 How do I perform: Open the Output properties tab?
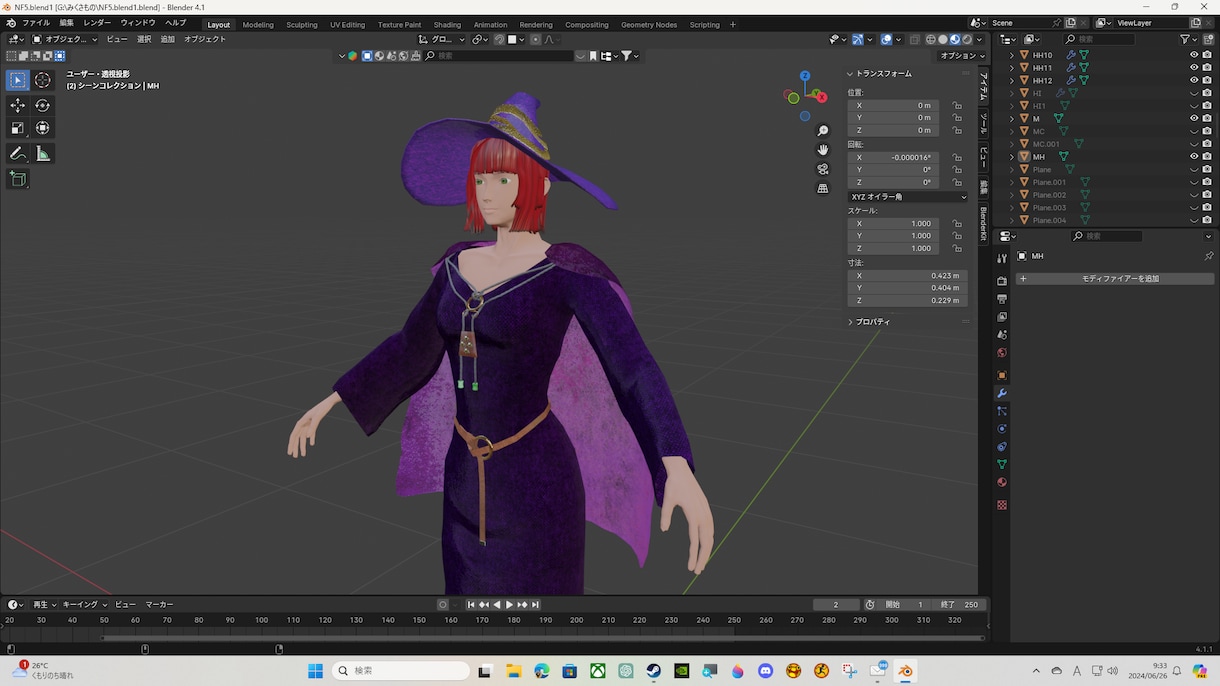tap(1002, 299)
